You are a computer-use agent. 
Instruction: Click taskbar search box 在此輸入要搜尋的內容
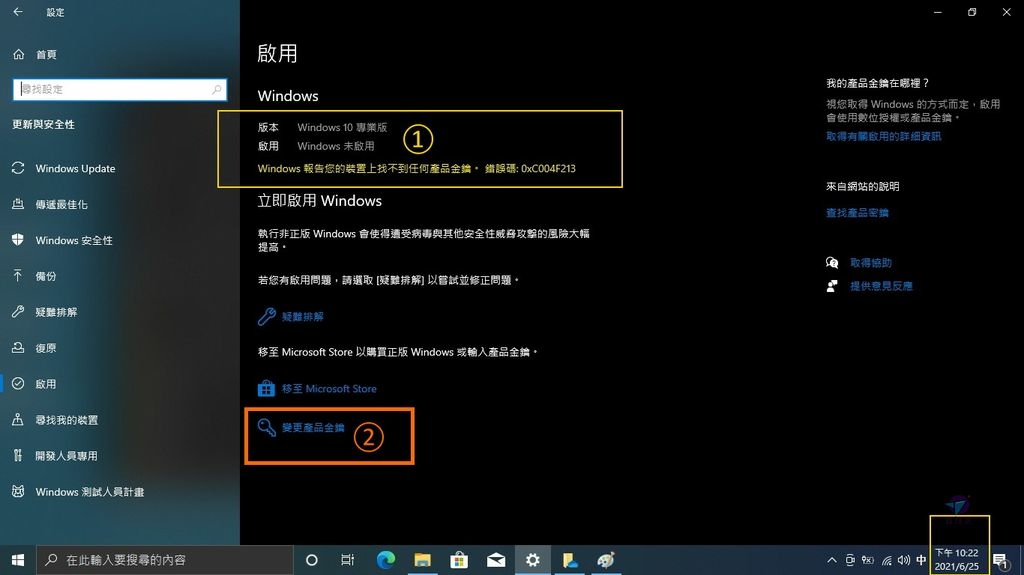click(165, 560)
